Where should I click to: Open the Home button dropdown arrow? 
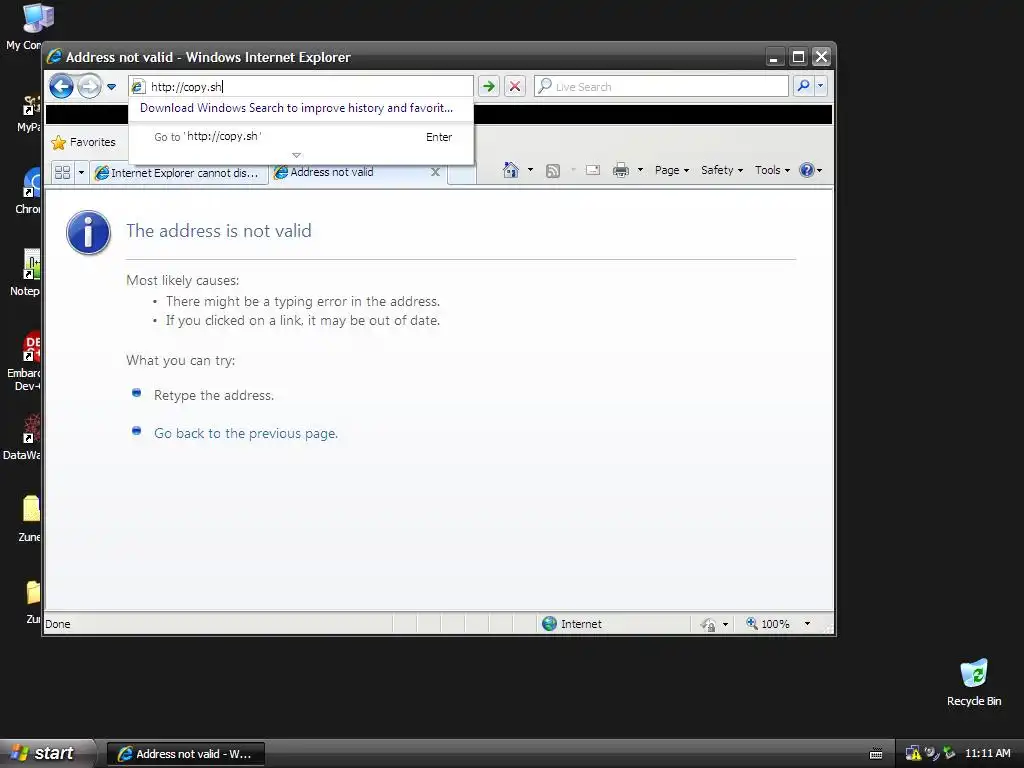530,170
